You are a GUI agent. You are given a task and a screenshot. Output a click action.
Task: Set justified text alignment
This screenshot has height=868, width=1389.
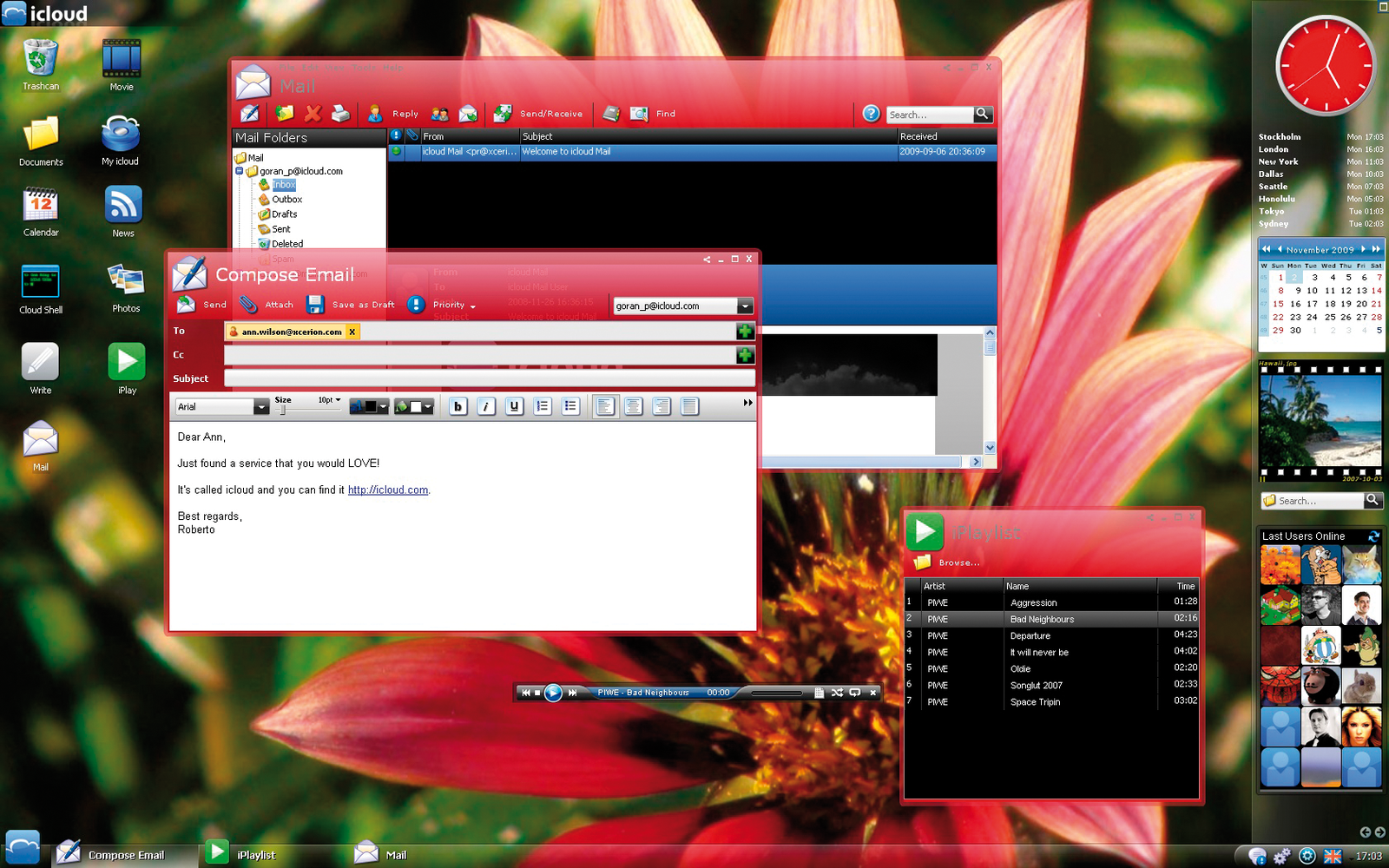click(689, 406)
